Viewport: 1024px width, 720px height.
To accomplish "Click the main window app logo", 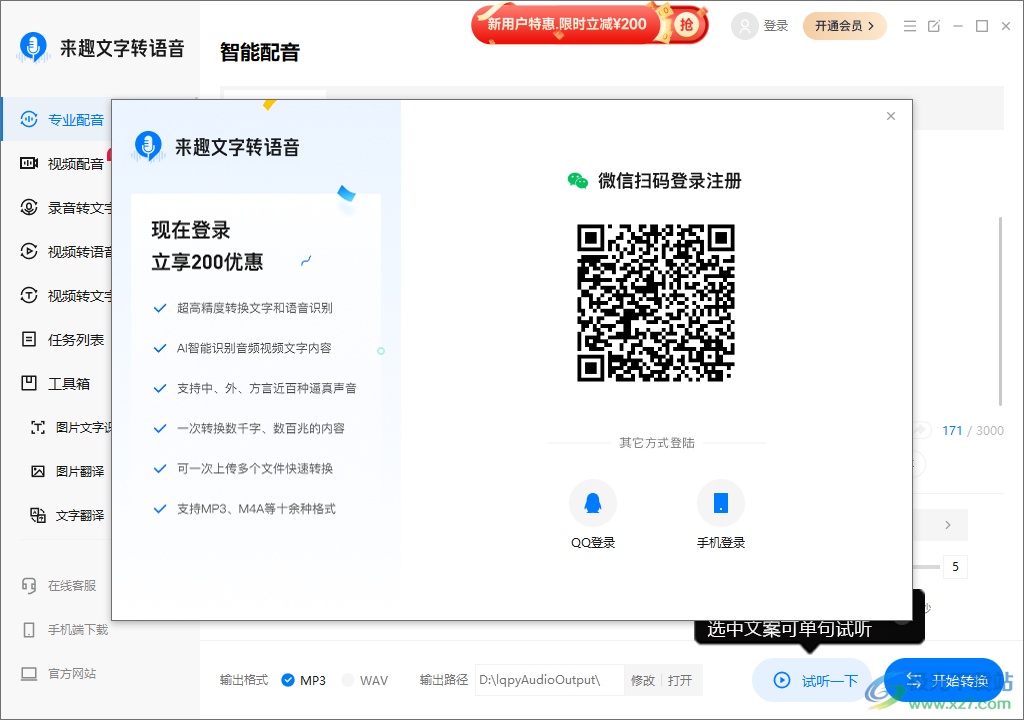I will (33, 48).
